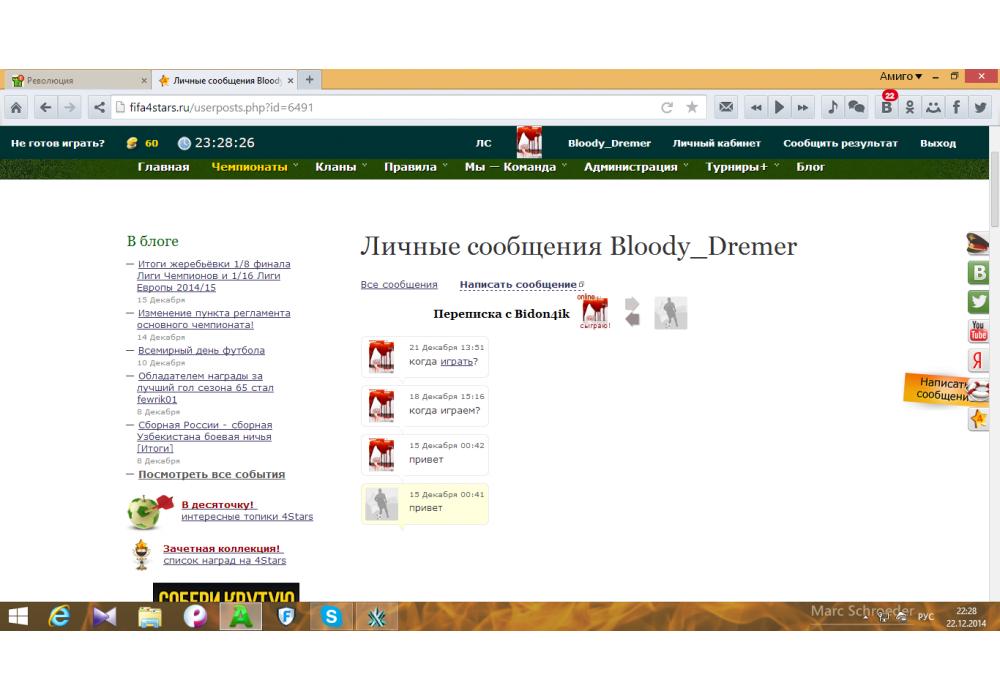This screenshot has width=1000, height=700.
Task: Open the Twitter icon in right sidebar
Action: coord(978,302)
